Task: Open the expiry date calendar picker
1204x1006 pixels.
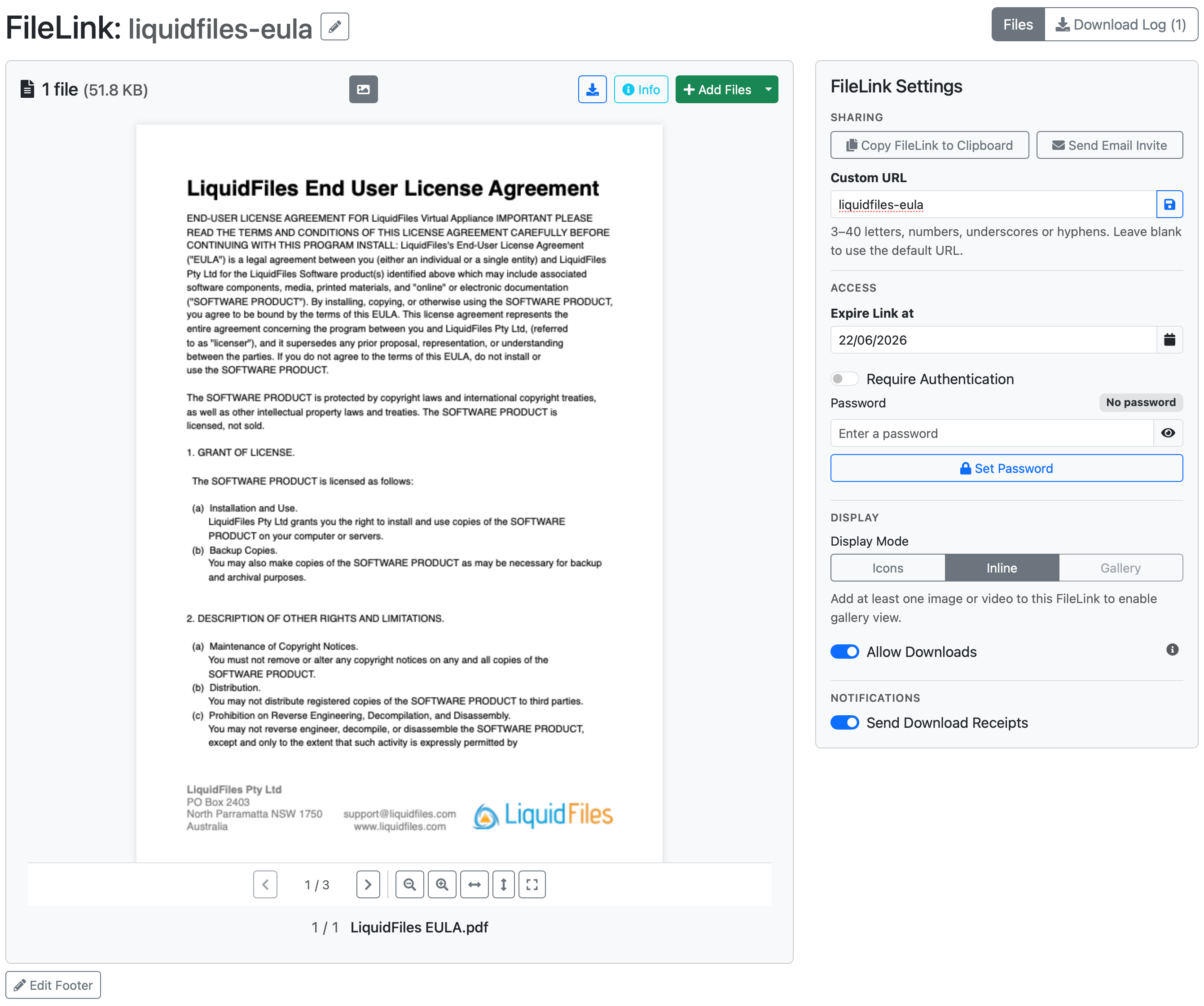Action: 1169,340
